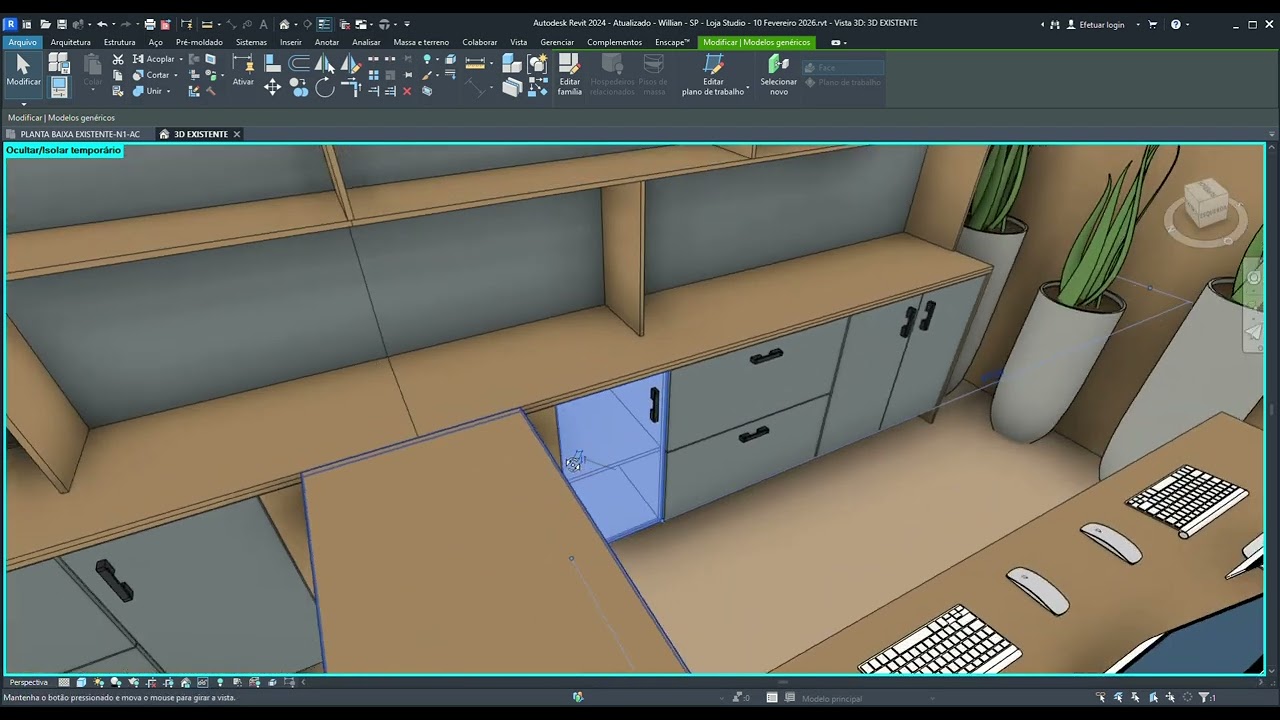
Task: Open the Acoplar dropdown arrow
Action: 181,60
